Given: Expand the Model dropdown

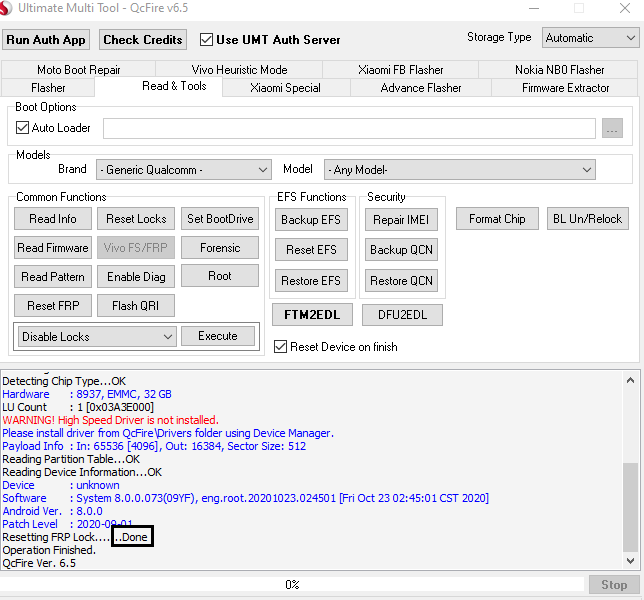Looking at the screenshot, I should pos(460,170).
